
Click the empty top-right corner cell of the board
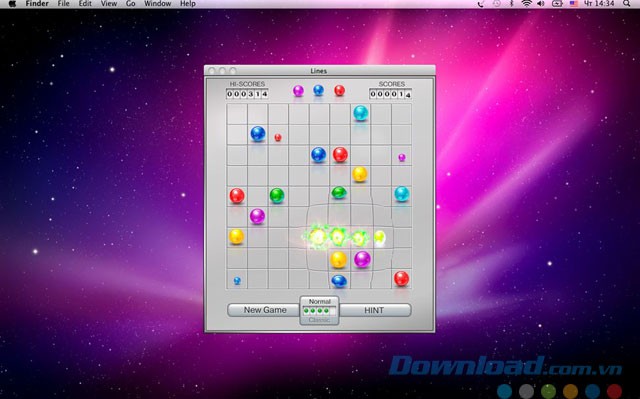[x=402, y=114]
